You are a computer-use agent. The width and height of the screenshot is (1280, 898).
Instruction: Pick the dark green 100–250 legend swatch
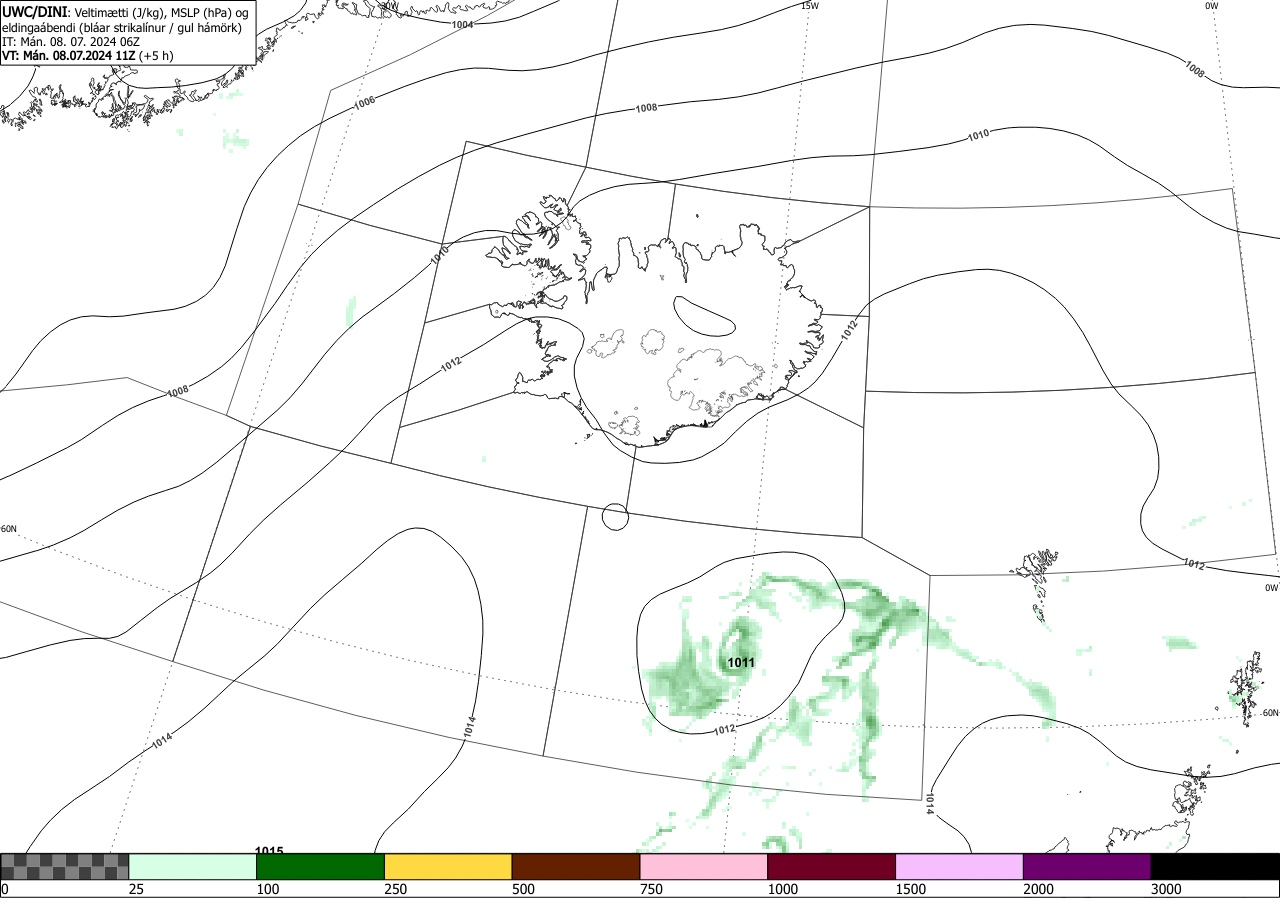(x=321, y=866)
